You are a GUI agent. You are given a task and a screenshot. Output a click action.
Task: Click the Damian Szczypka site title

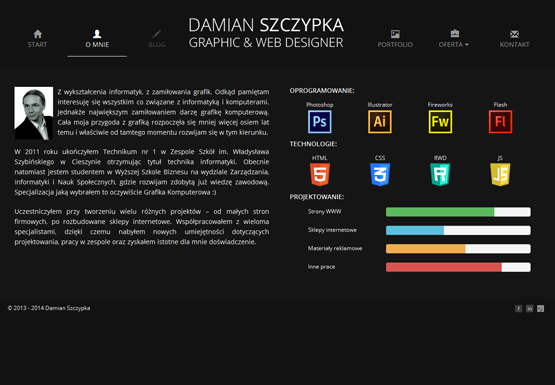(266, 33)
